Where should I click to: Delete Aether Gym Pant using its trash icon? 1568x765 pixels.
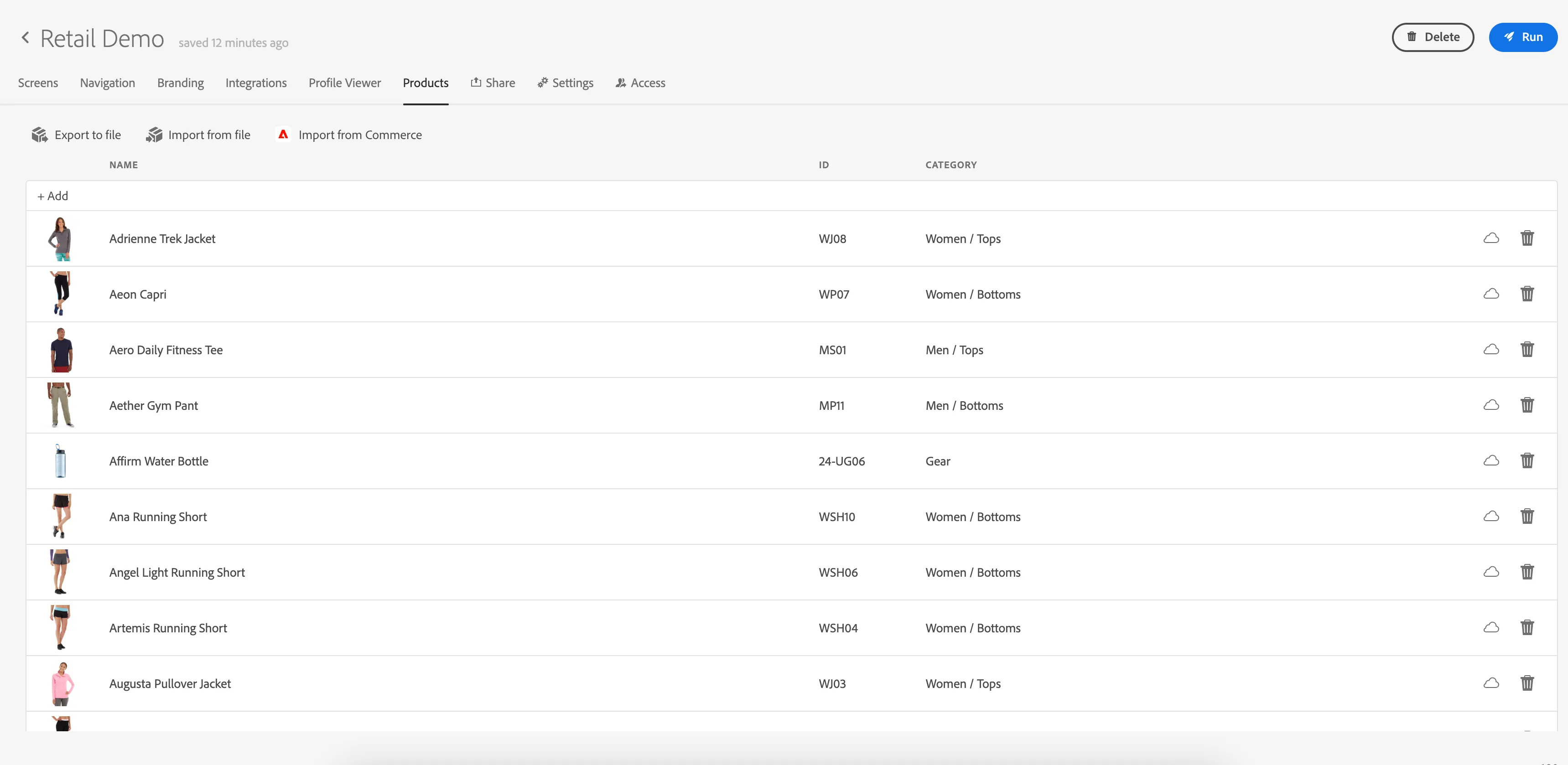click(1527, 405)
